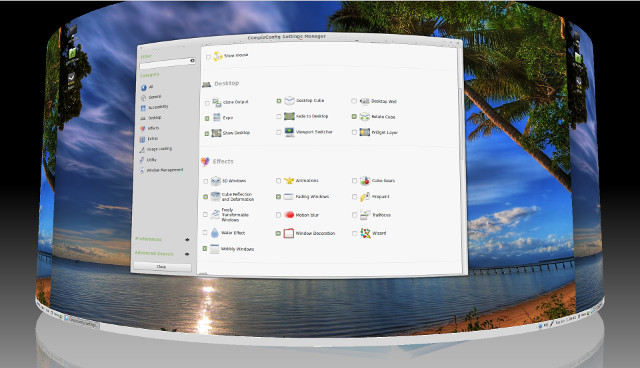640x368 pixels.
Task: Open the Wizard plugin icon
Action: pos(365,233)
